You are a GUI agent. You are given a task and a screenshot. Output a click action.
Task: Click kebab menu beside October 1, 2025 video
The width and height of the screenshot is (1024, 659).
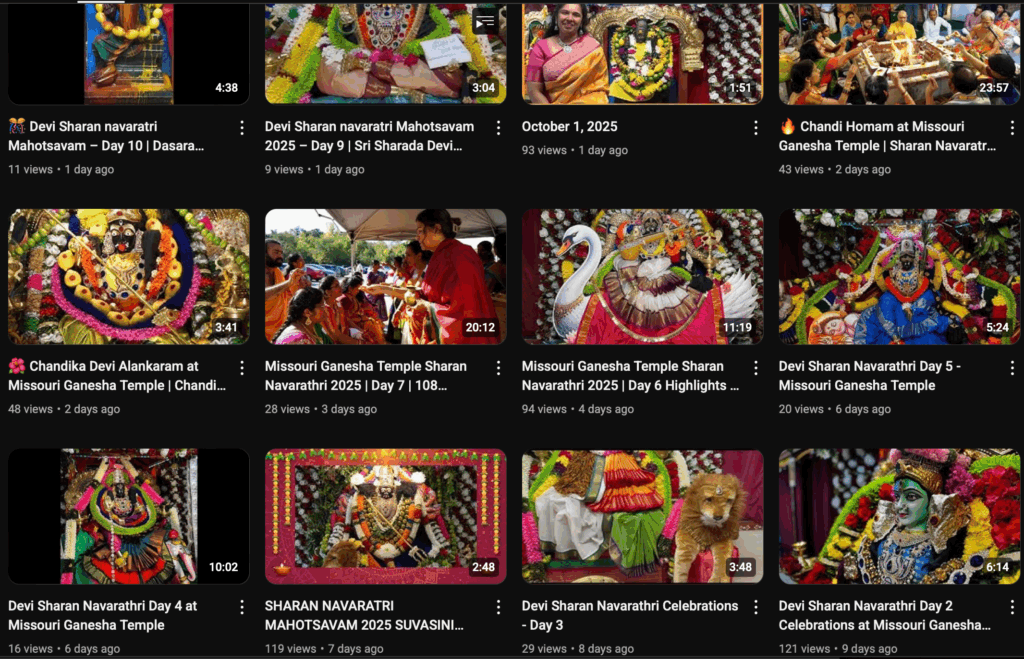(755, 128)
